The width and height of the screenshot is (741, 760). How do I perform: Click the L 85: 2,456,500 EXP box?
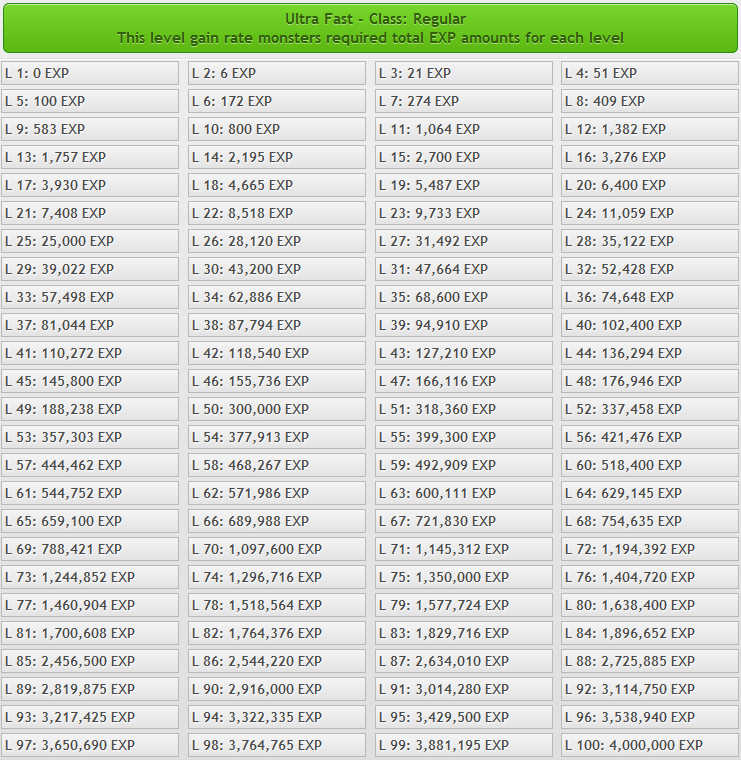[x=90, y=661]
